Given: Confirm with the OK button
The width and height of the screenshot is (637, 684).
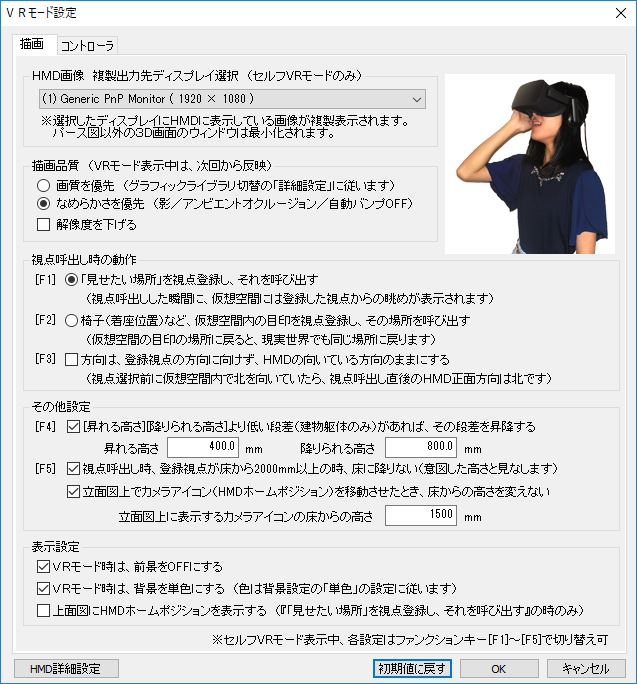Looking at the screenshot, I should pyautogui.click(x=499, y=668).
